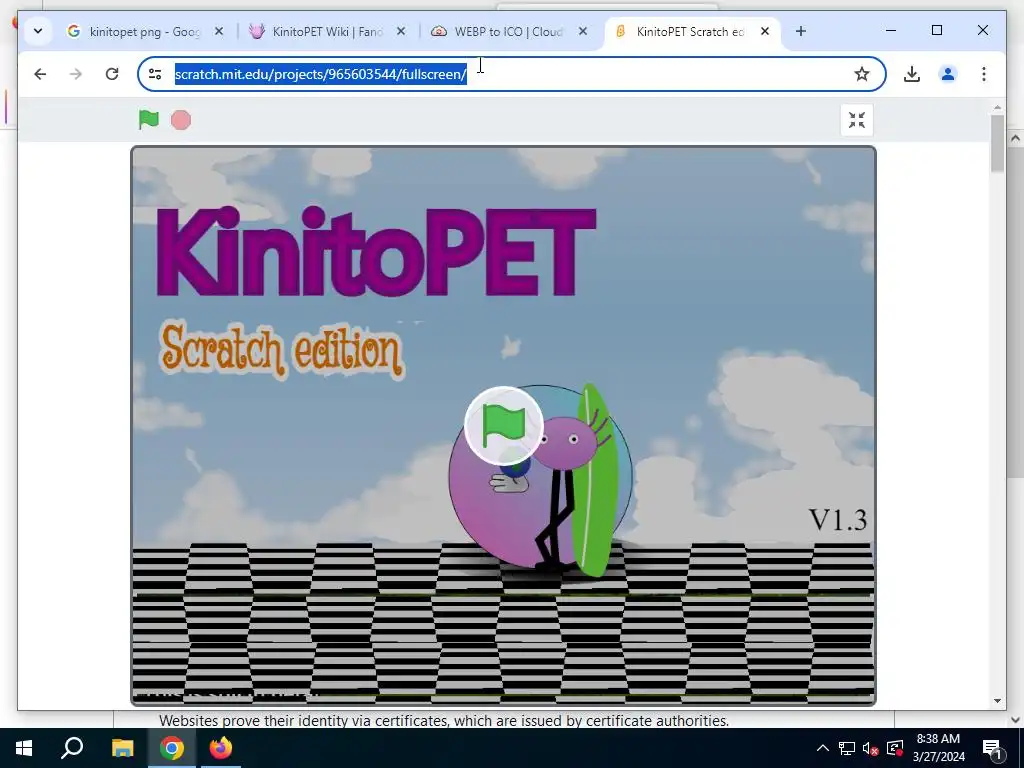The width and height of the screenshot is (1024, 768).
Task: Exit fullscreen with the collapse arrows icon
Action: coord(856,120)
